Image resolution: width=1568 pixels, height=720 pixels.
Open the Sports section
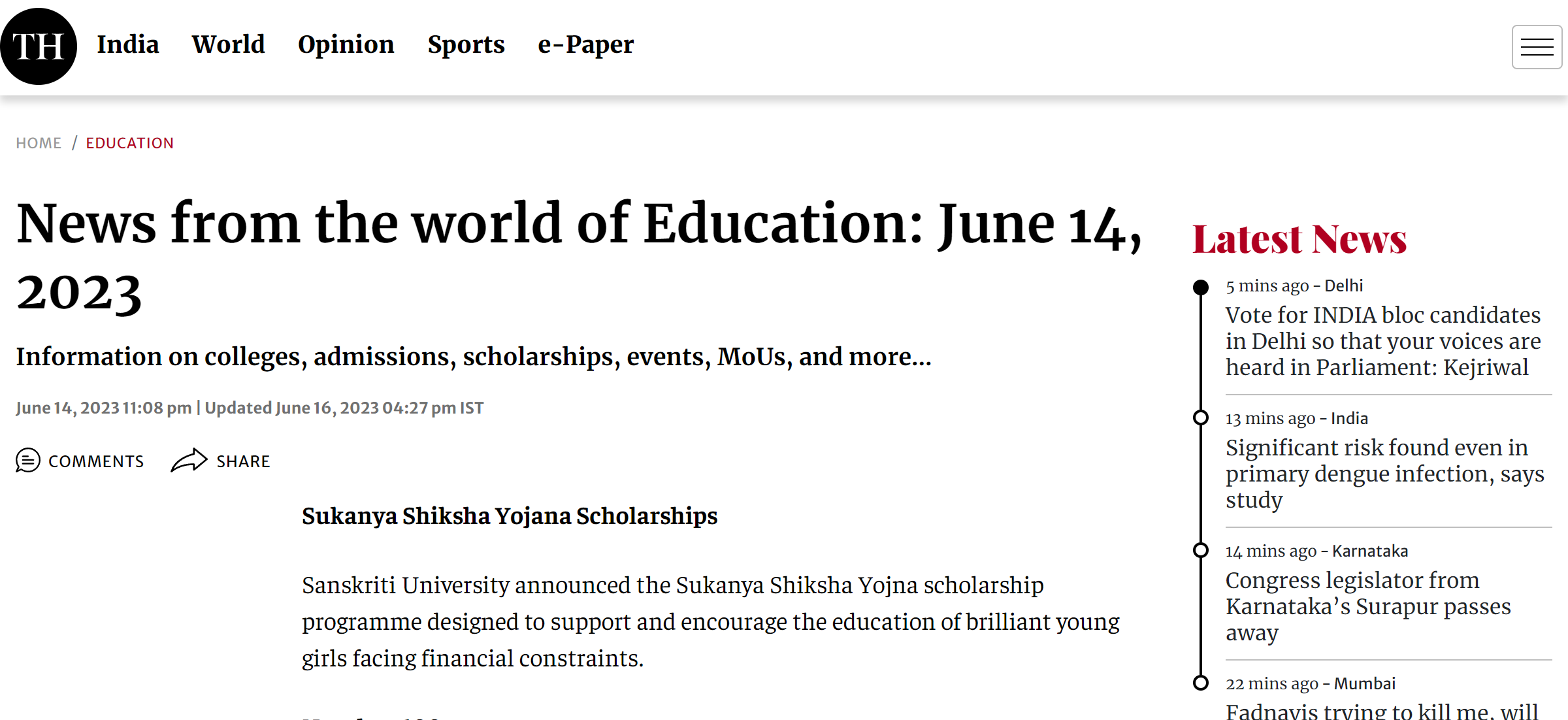[466, 44]
